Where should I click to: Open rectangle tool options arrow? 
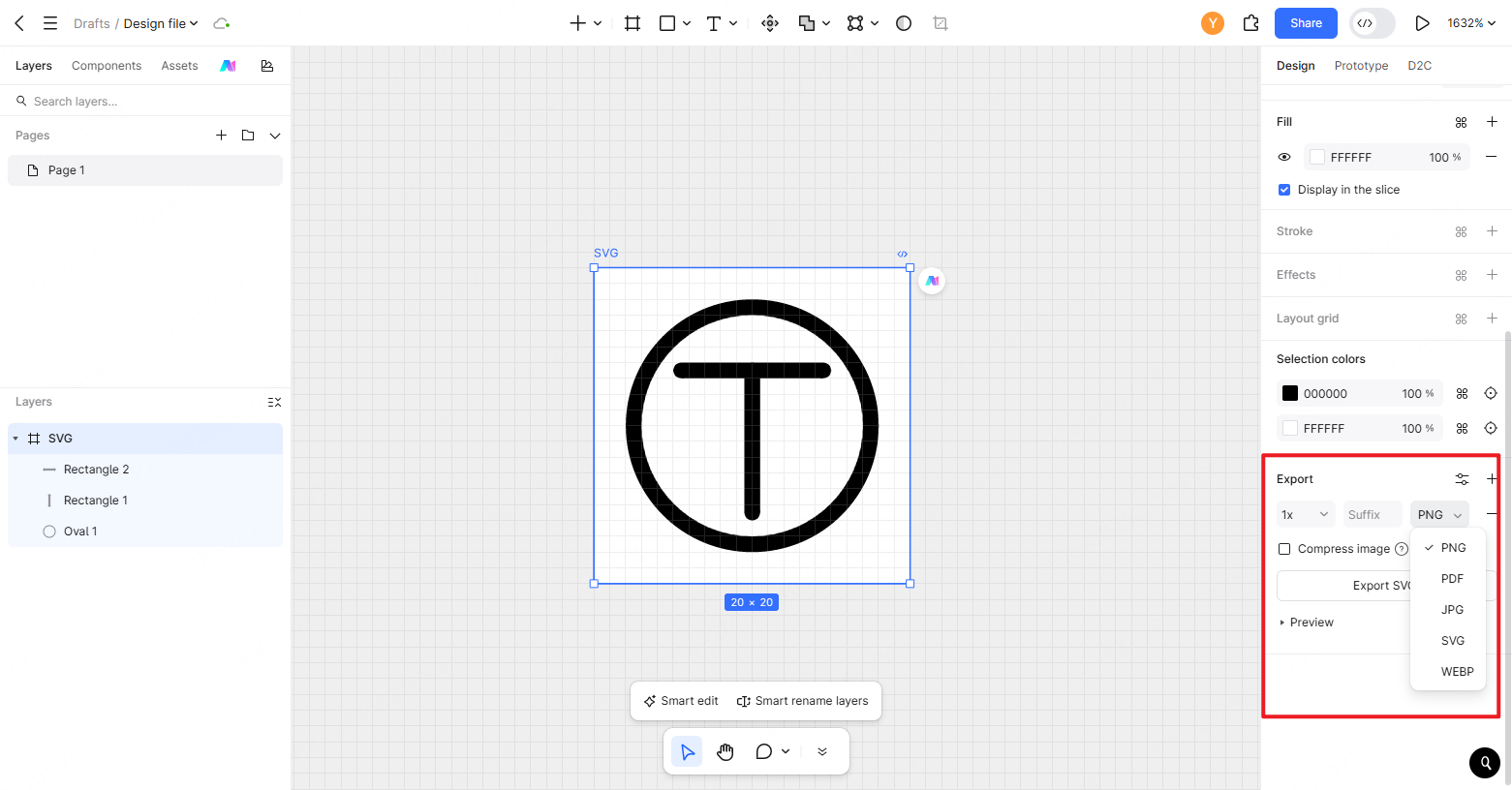point(687,23)
